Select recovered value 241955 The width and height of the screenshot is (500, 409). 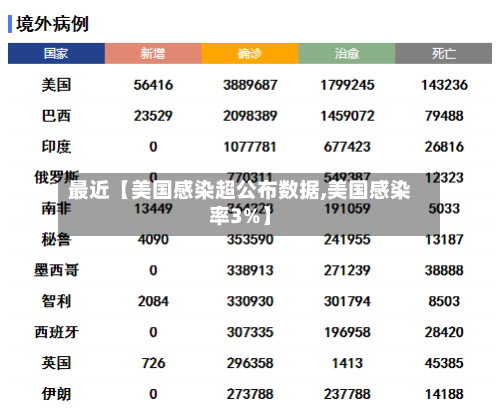click(x=347, y=240)
